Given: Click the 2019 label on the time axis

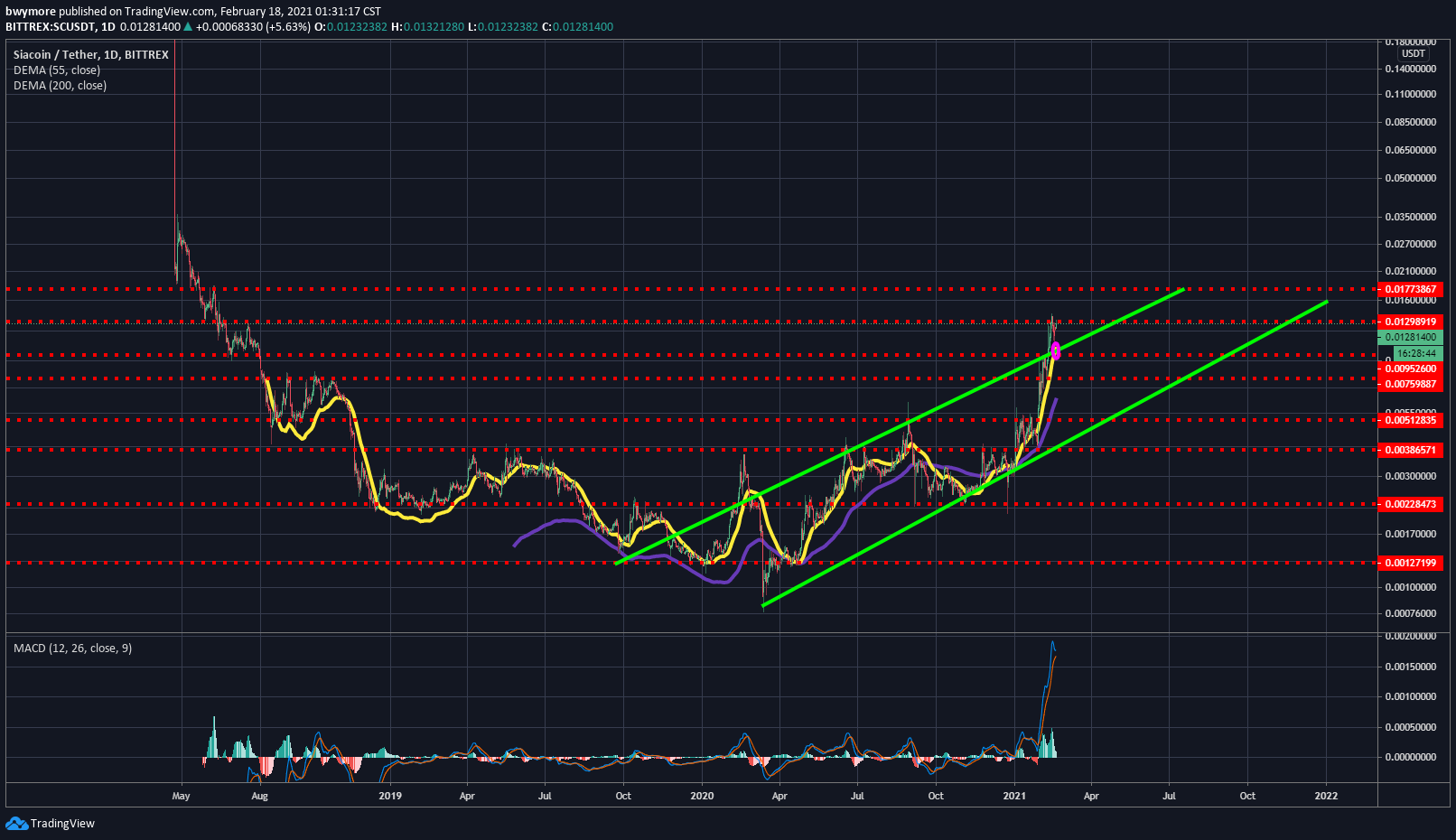Looking at the screenshot, I should pyautogui.click(x=390, y=796).
